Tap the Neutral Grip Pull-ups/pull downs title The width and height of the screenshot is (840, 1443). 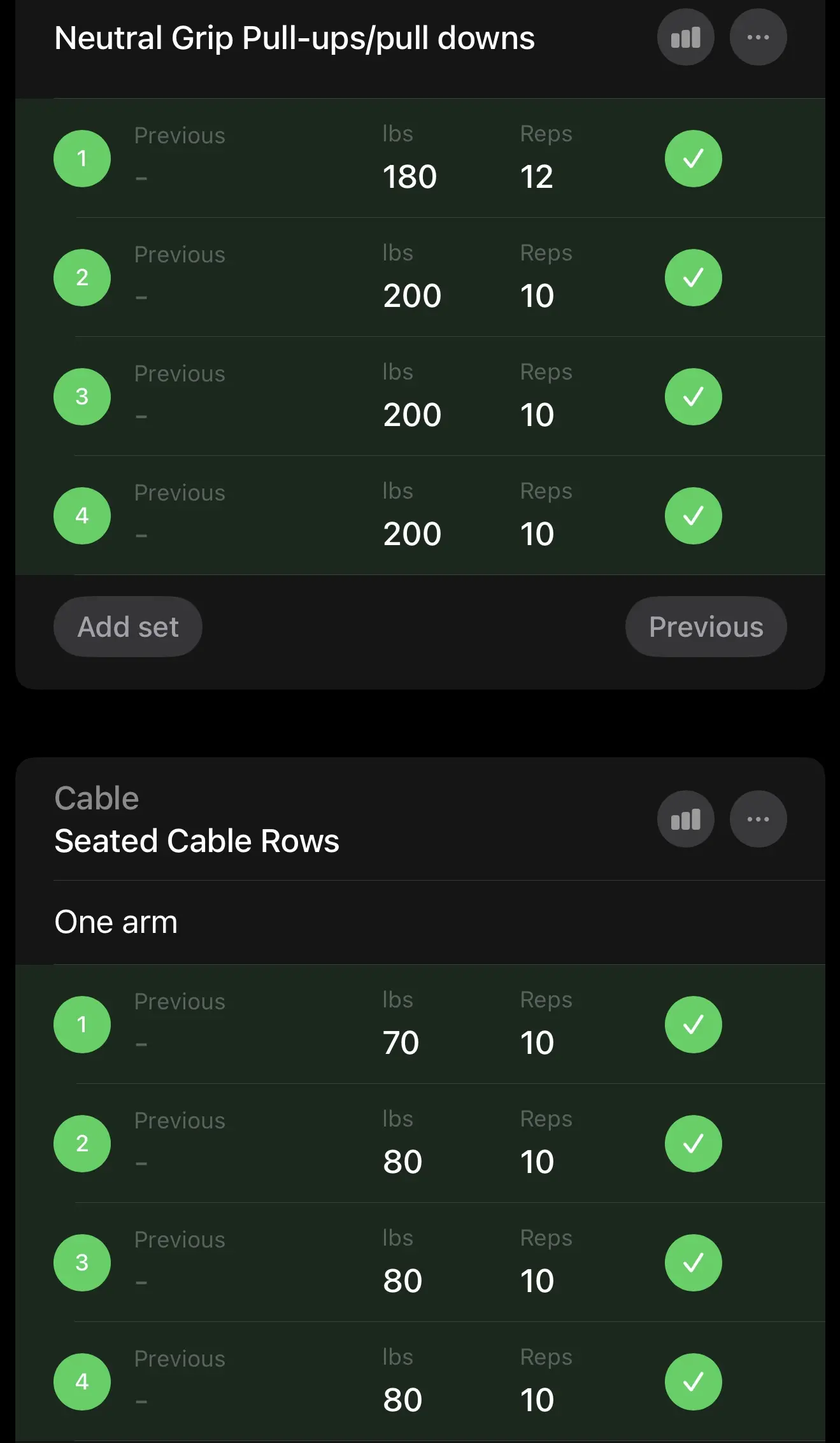294,38
